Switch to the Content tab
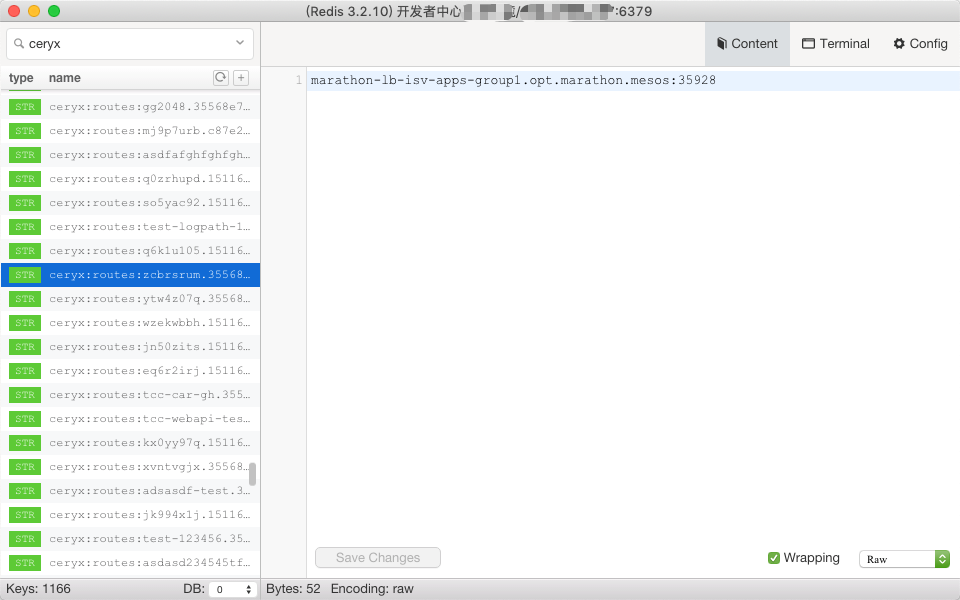Image resolution: width=960 pixels, height=600 pixels. [x=747, y=44]
